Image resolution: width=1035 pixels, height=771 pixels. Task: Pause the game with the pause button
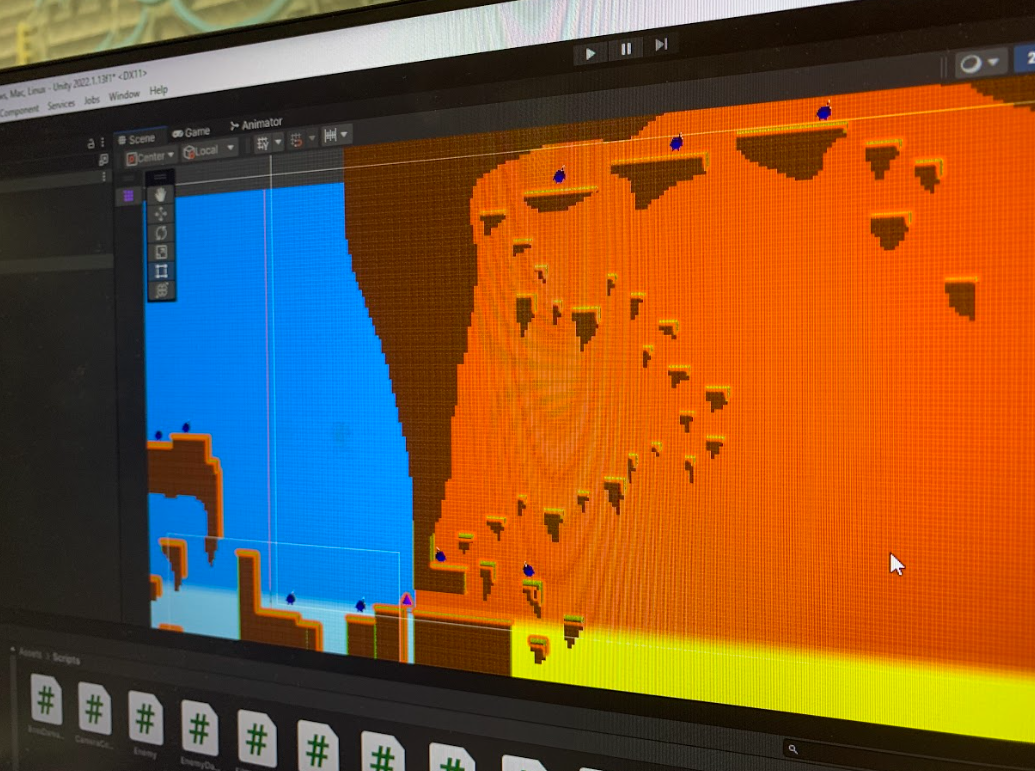[x=626, y=46]
